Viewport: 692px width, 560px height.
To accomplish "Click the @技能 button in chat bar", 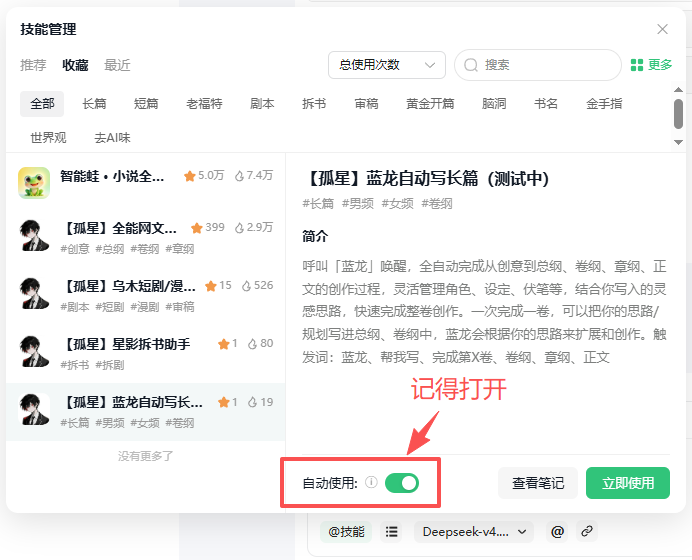I will point(346,532).
